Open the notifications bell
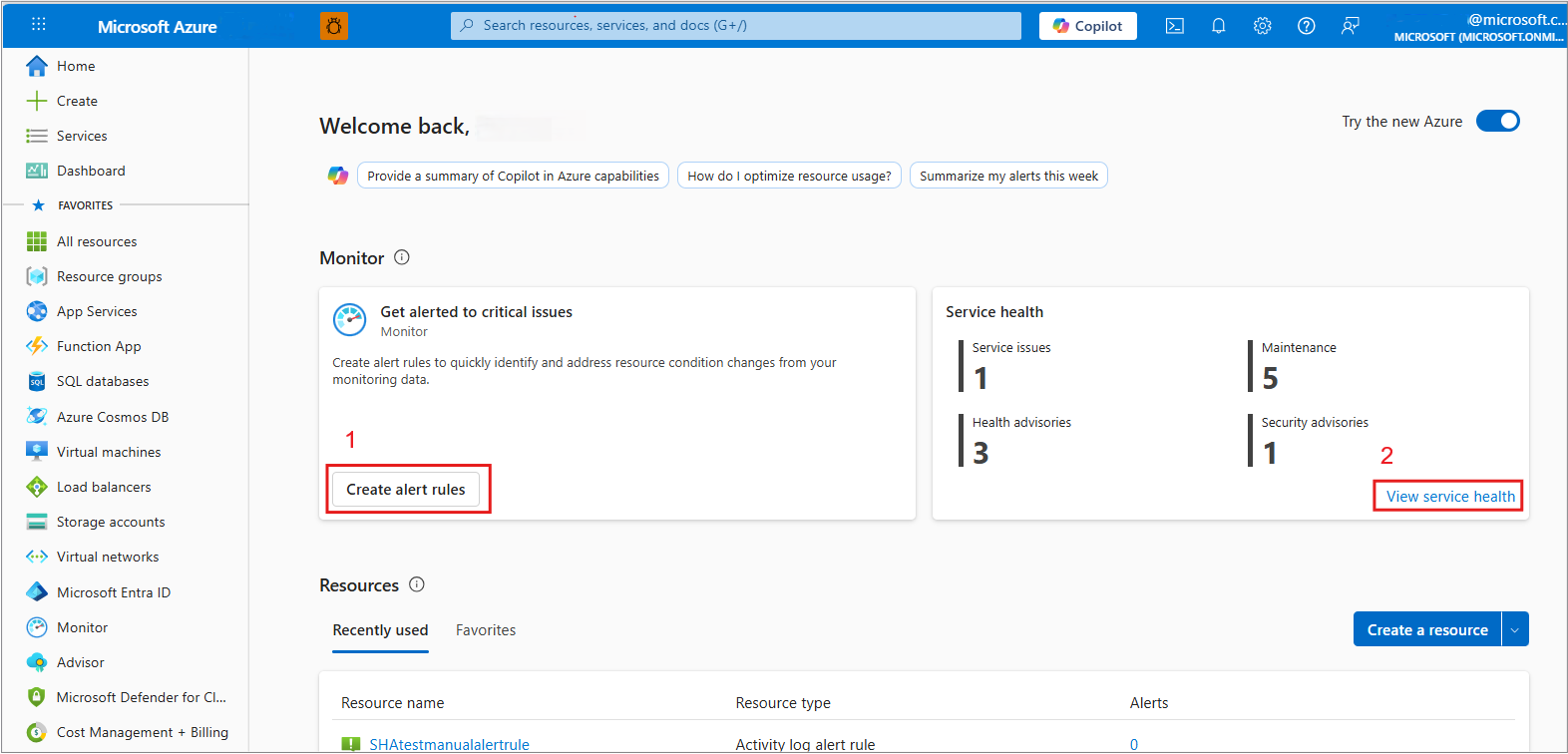 (1218, 26)
